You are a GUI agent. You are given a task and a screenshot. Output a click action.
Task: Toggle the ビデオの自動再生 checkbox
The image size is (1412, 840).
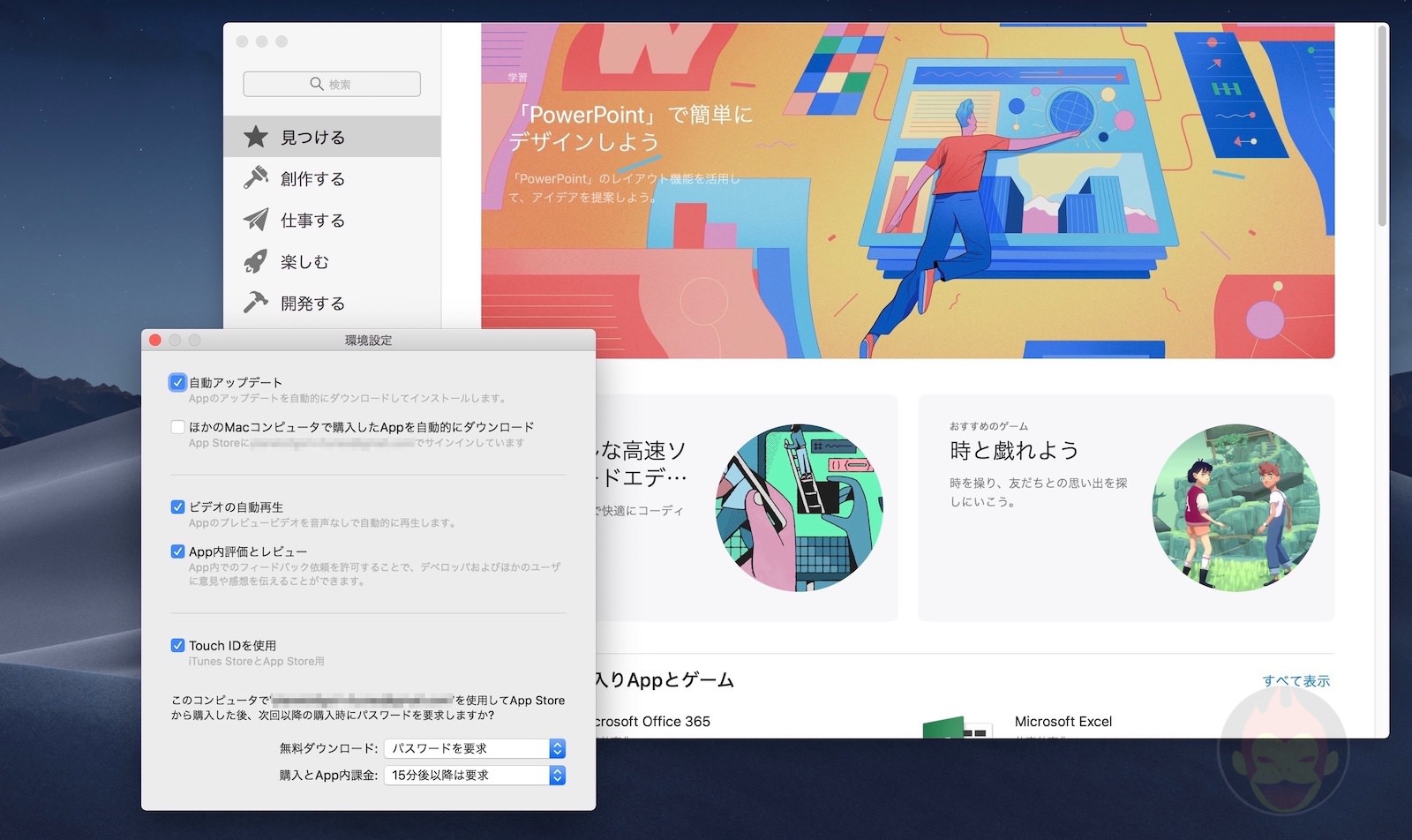tap(177, 506)
